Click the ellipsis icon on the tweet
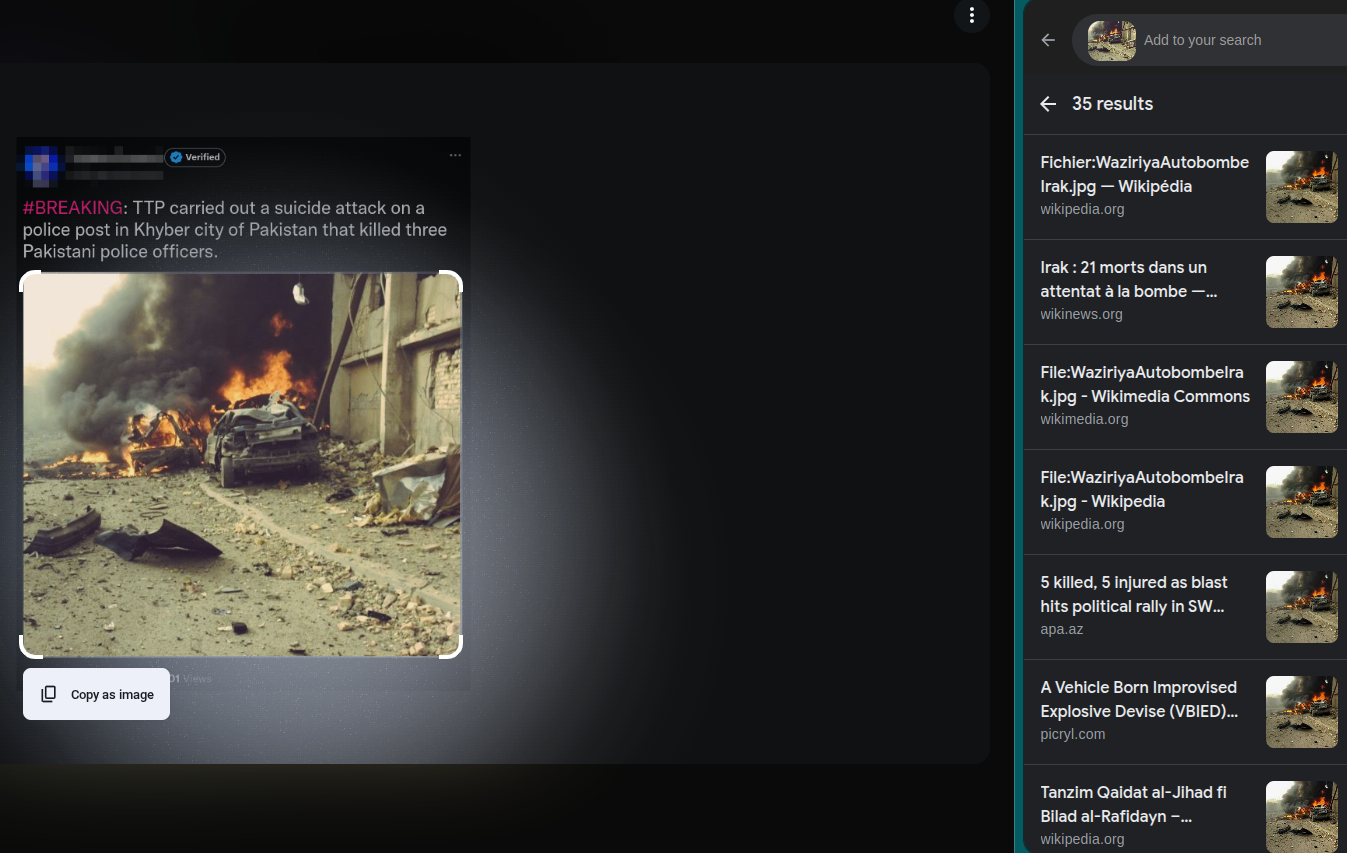 [x=455, y=155]
